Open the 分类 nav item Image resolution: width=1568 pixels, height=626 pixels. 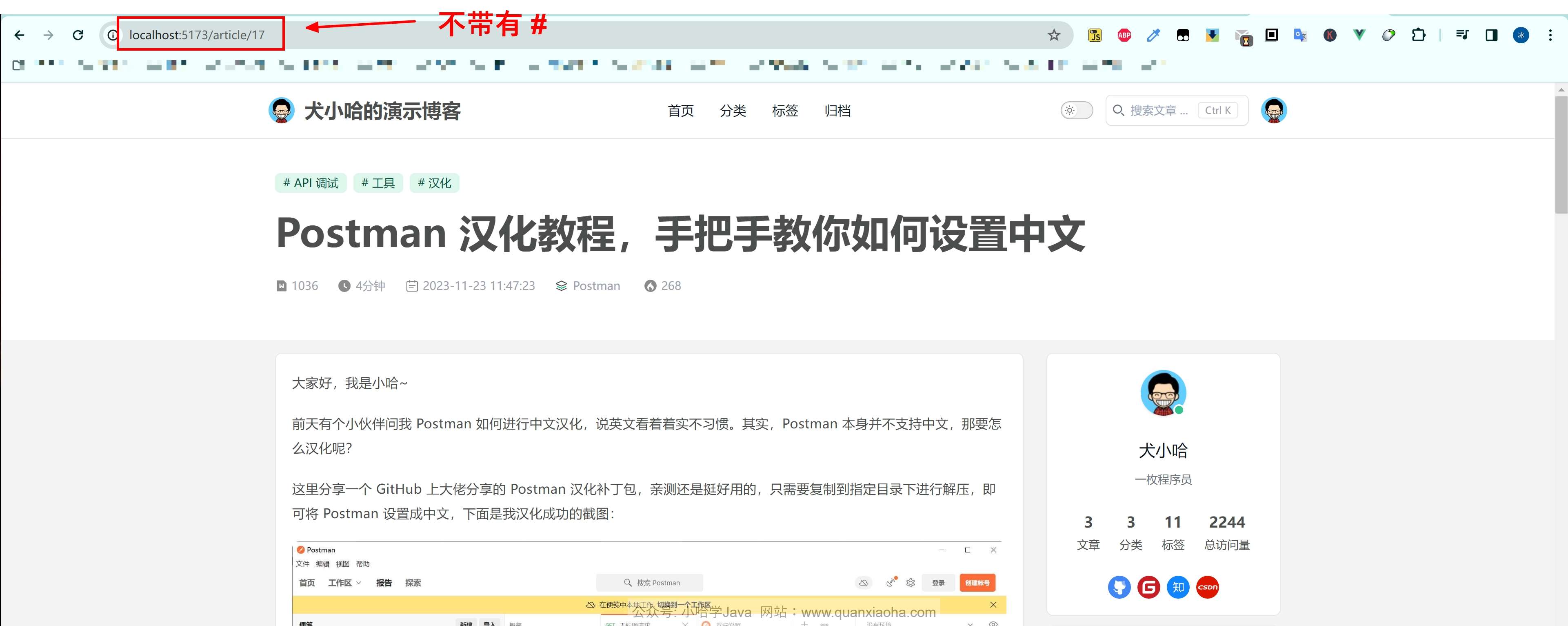(x=733, y=111)
